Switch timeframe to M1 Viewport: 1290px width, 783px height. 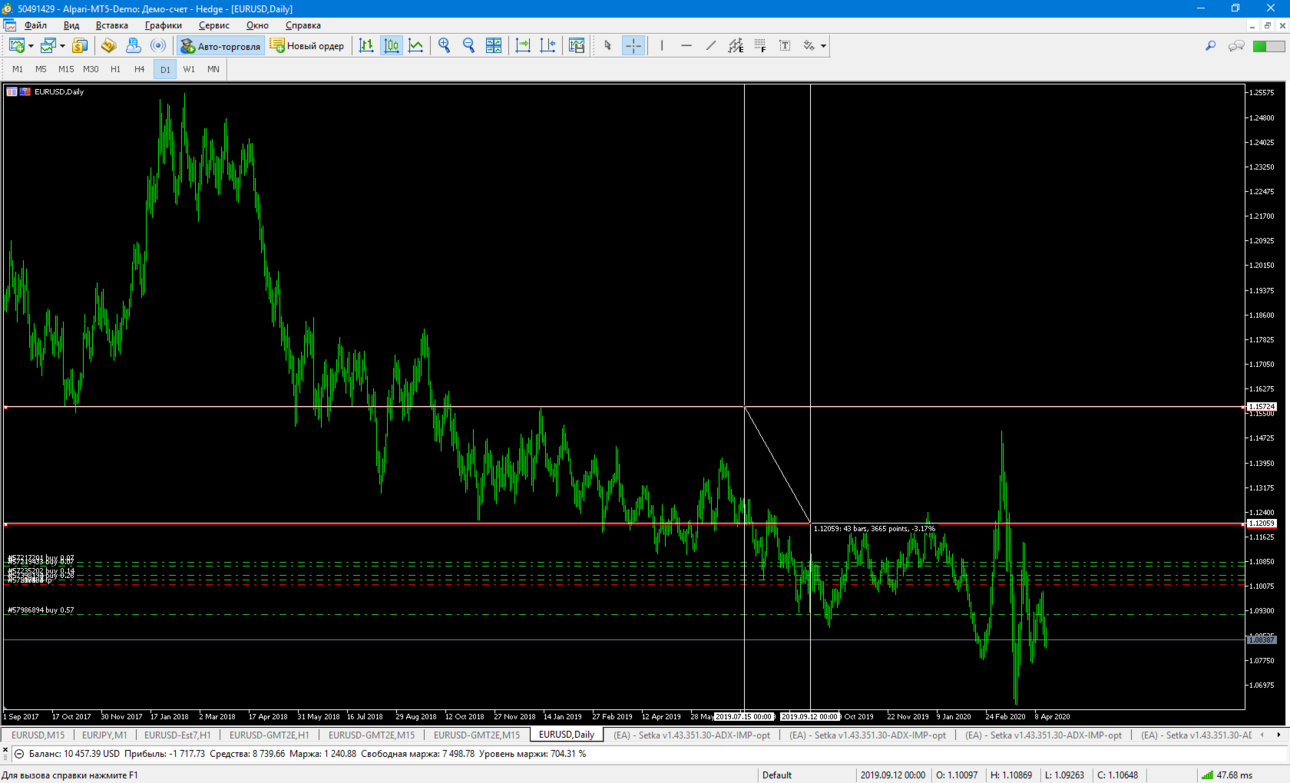pyautogui.click(x=17, y=69)
